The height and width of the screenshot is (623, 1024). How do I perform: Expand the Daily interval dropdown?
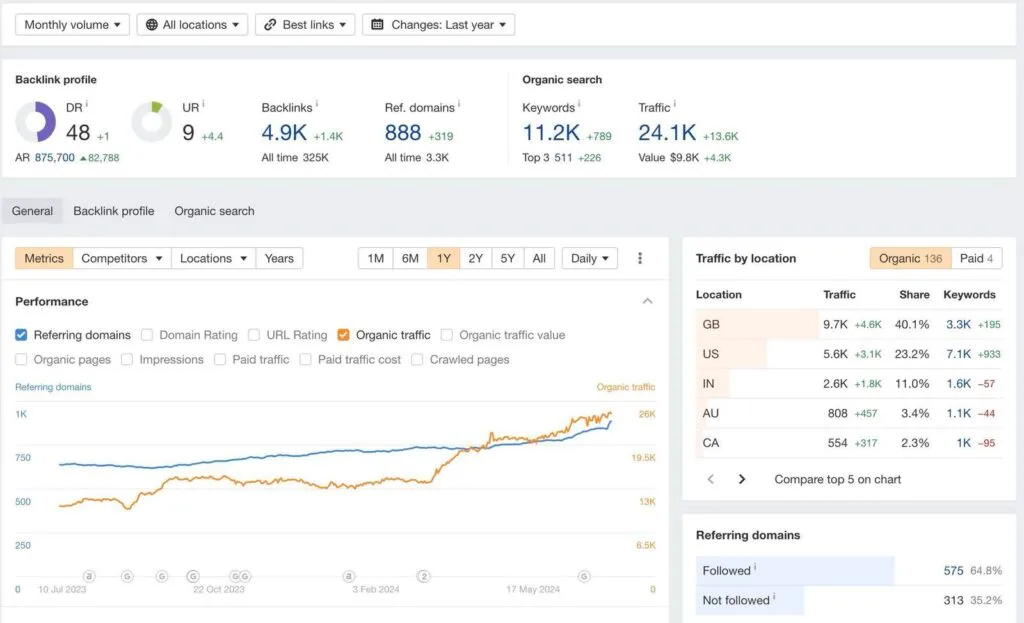point(590,258)
